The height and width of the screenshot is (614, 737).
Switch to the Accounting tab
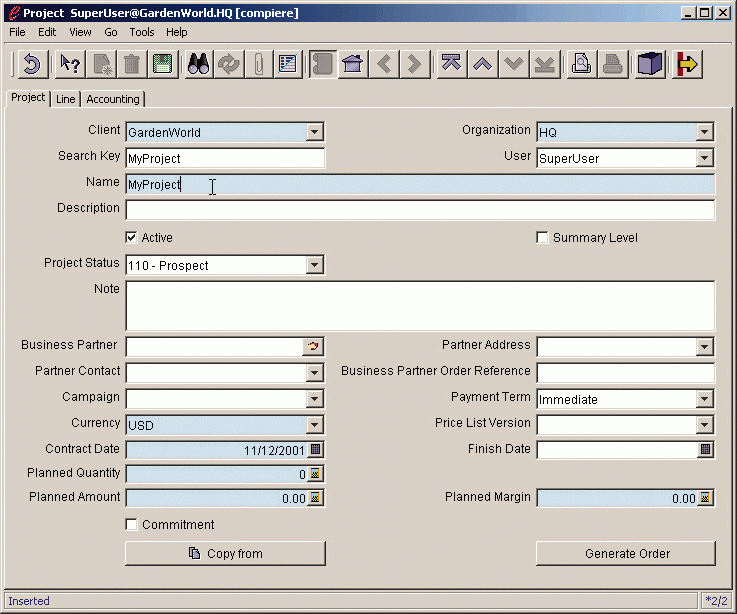(113, 99)
